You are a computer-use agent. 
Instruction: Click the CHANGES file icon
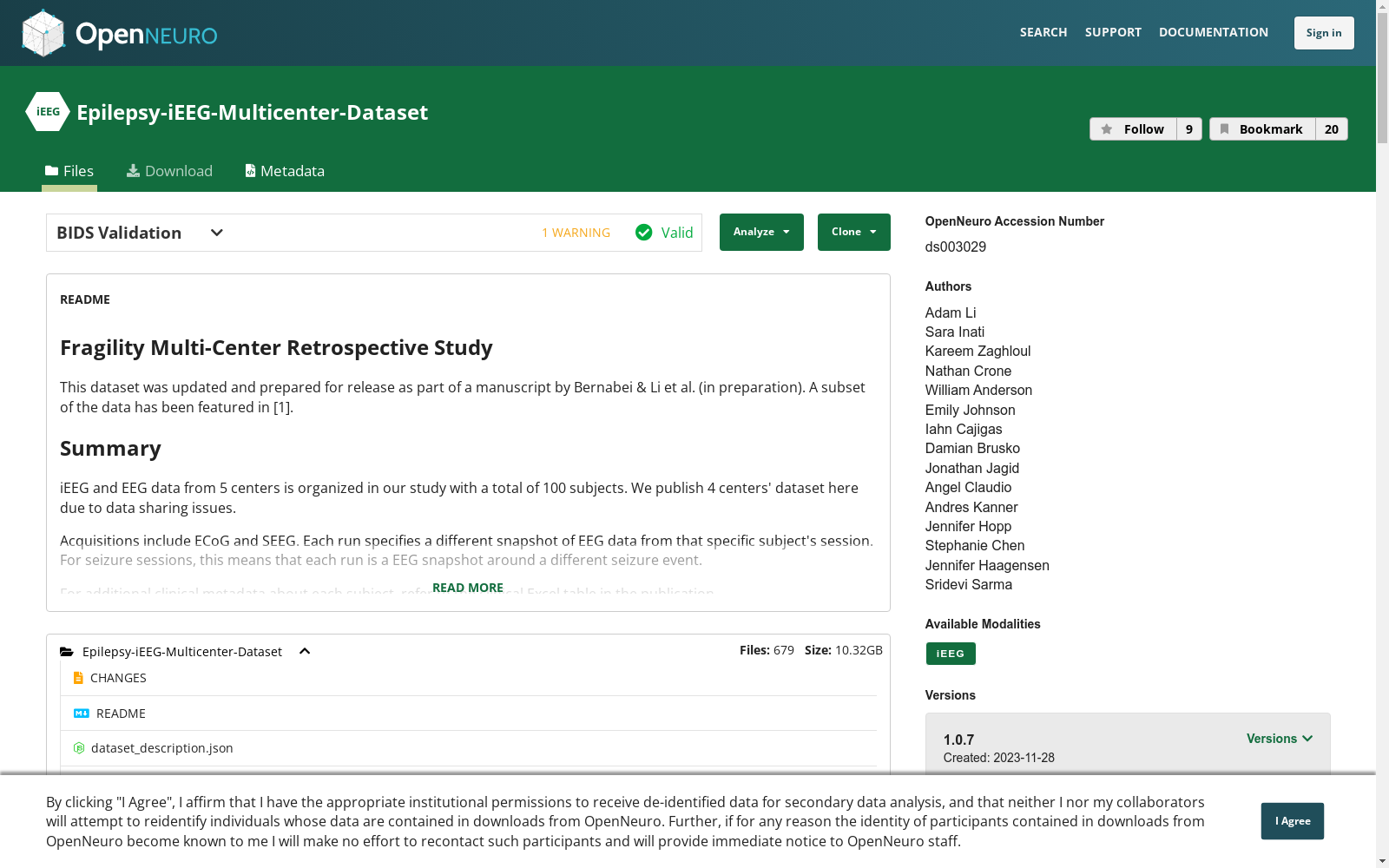(x=78, y=678)
